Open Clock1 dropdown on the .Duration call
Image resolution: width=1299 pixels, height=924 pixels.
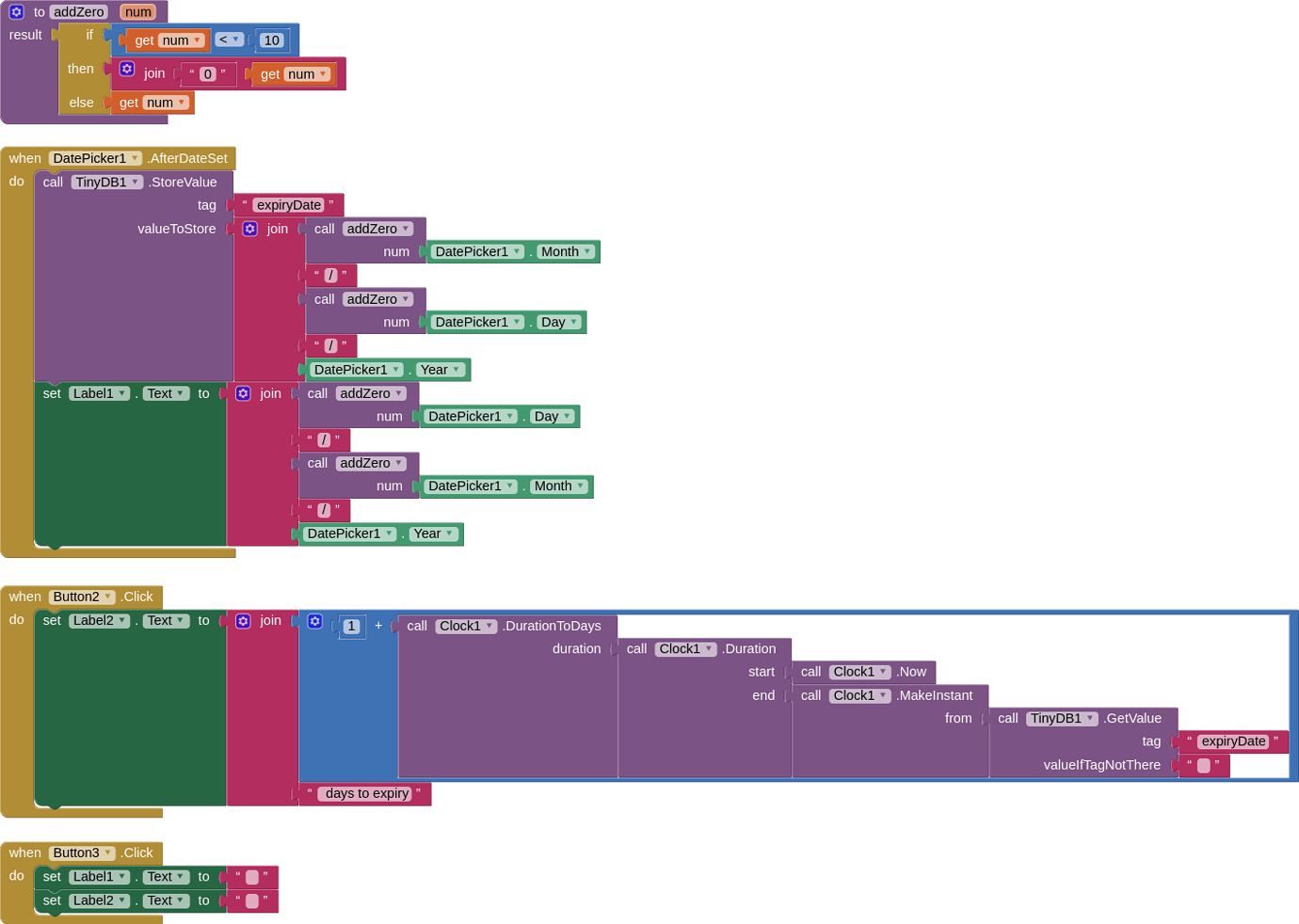click(685, 649)
